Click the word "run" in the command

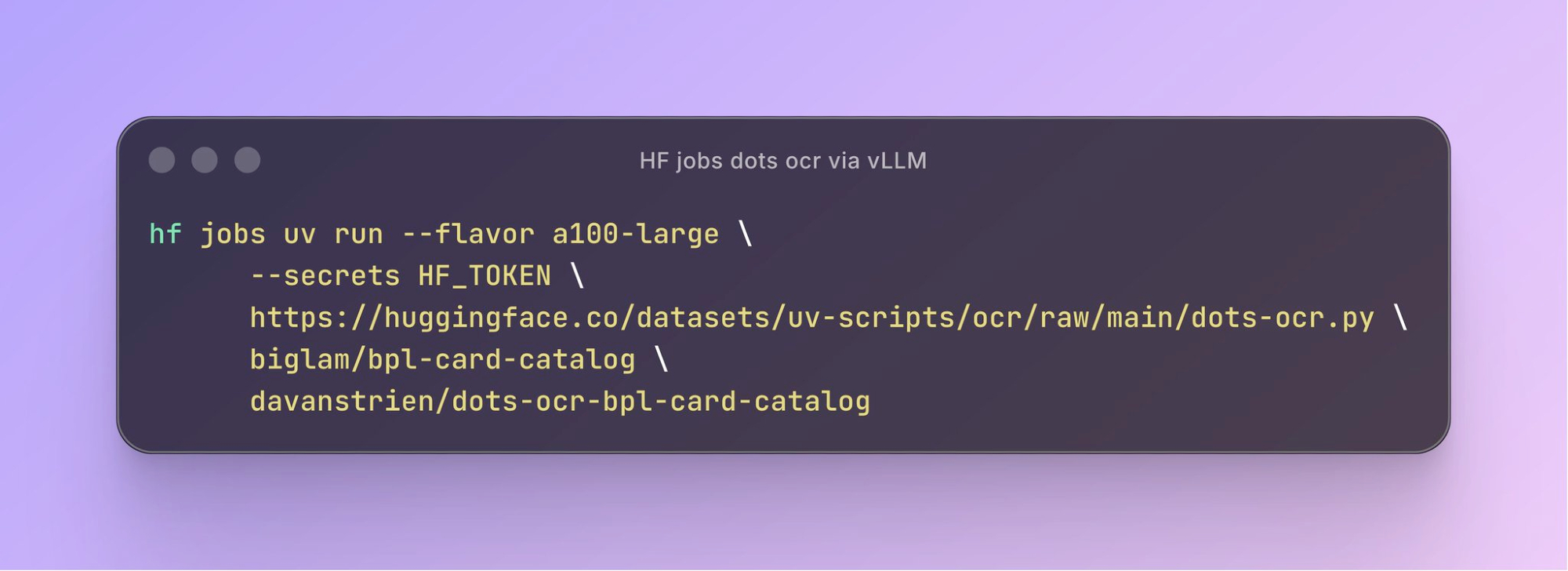tap(358, 234)
